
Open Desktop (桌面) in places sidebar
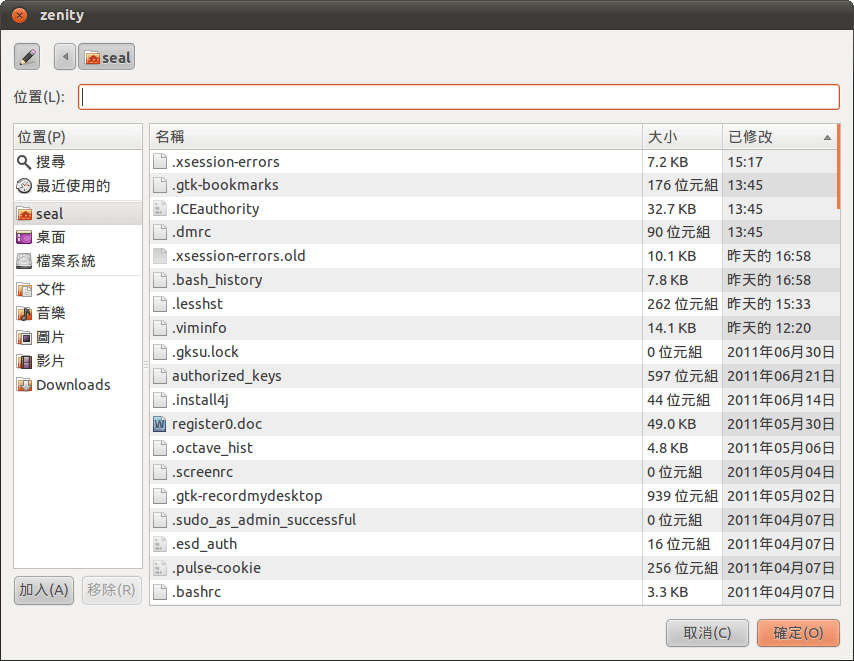click(x=50, y=237)
